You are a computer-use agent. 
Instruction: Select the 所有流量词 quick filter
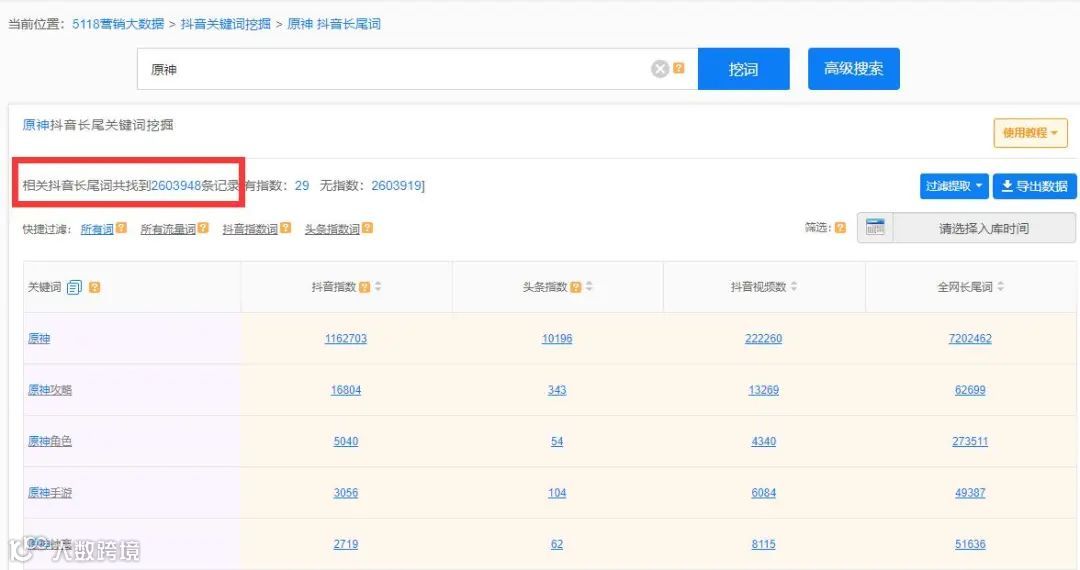pyautogui.click(x=168, y=229)
